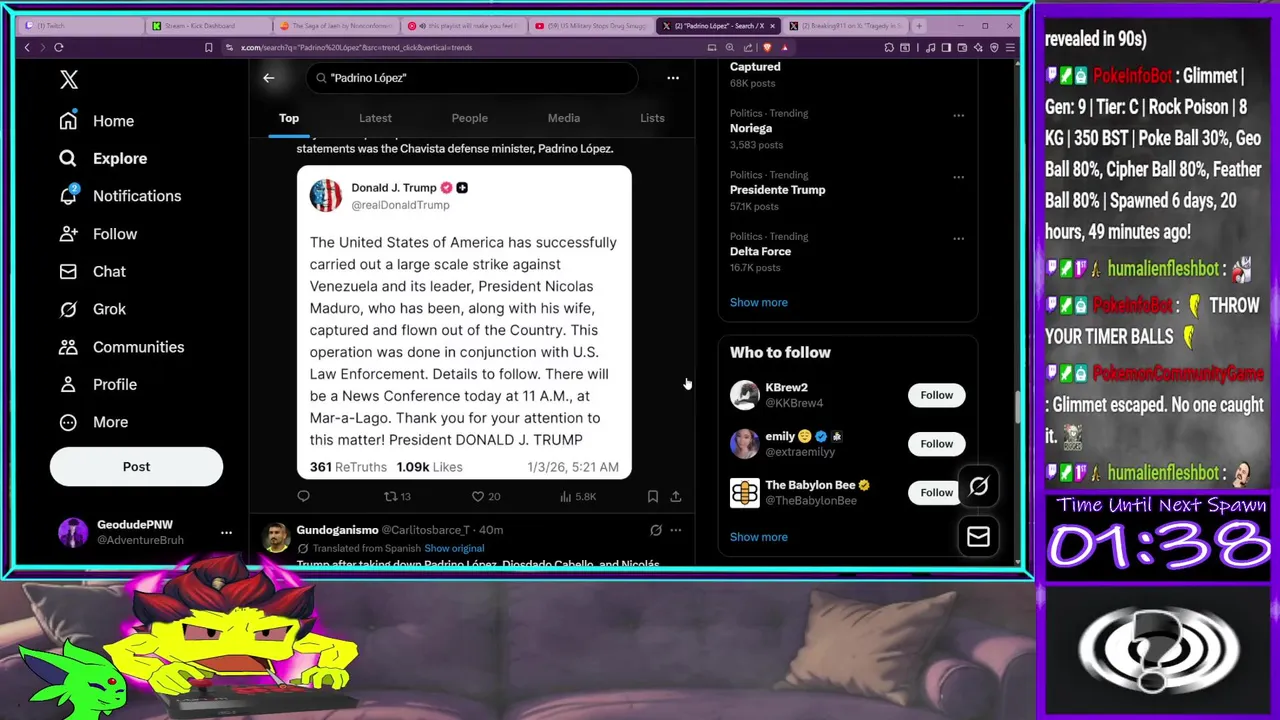Screen dimensions: 1280x720
Task: Switch to the Latest tab
Action: click(375, 118)
